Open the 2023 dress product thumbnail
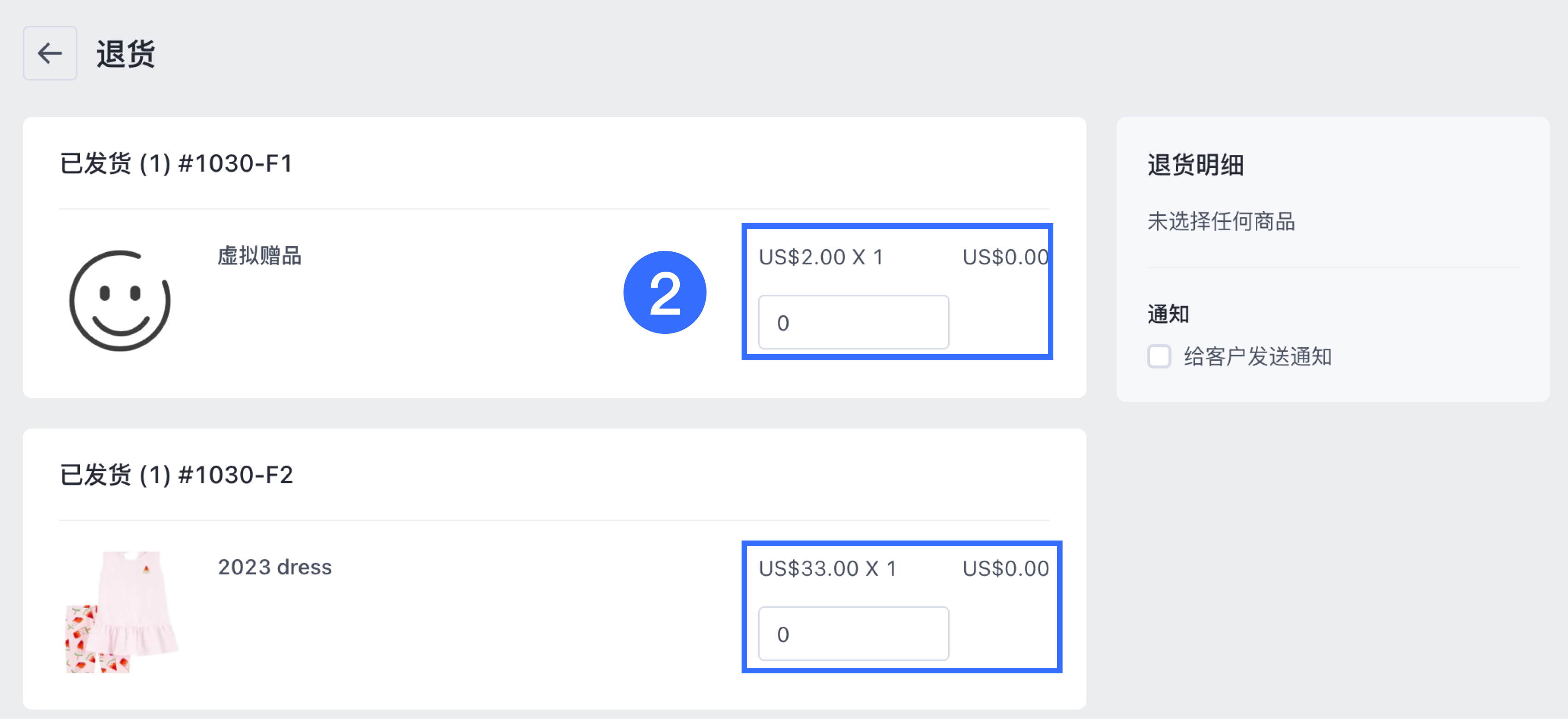 [x=122, y=611]
